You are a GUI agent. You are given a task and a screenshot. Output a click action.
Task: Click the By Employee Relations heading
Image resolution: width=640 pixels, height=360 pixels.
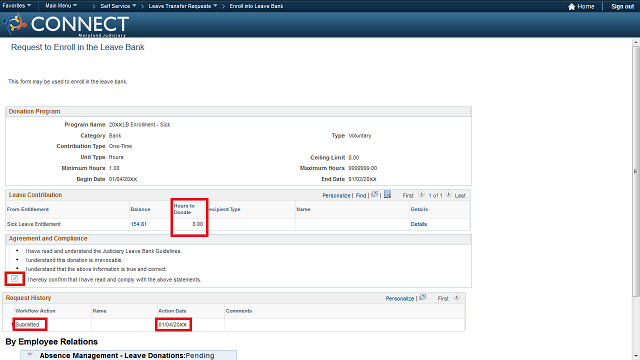[51, 342]
